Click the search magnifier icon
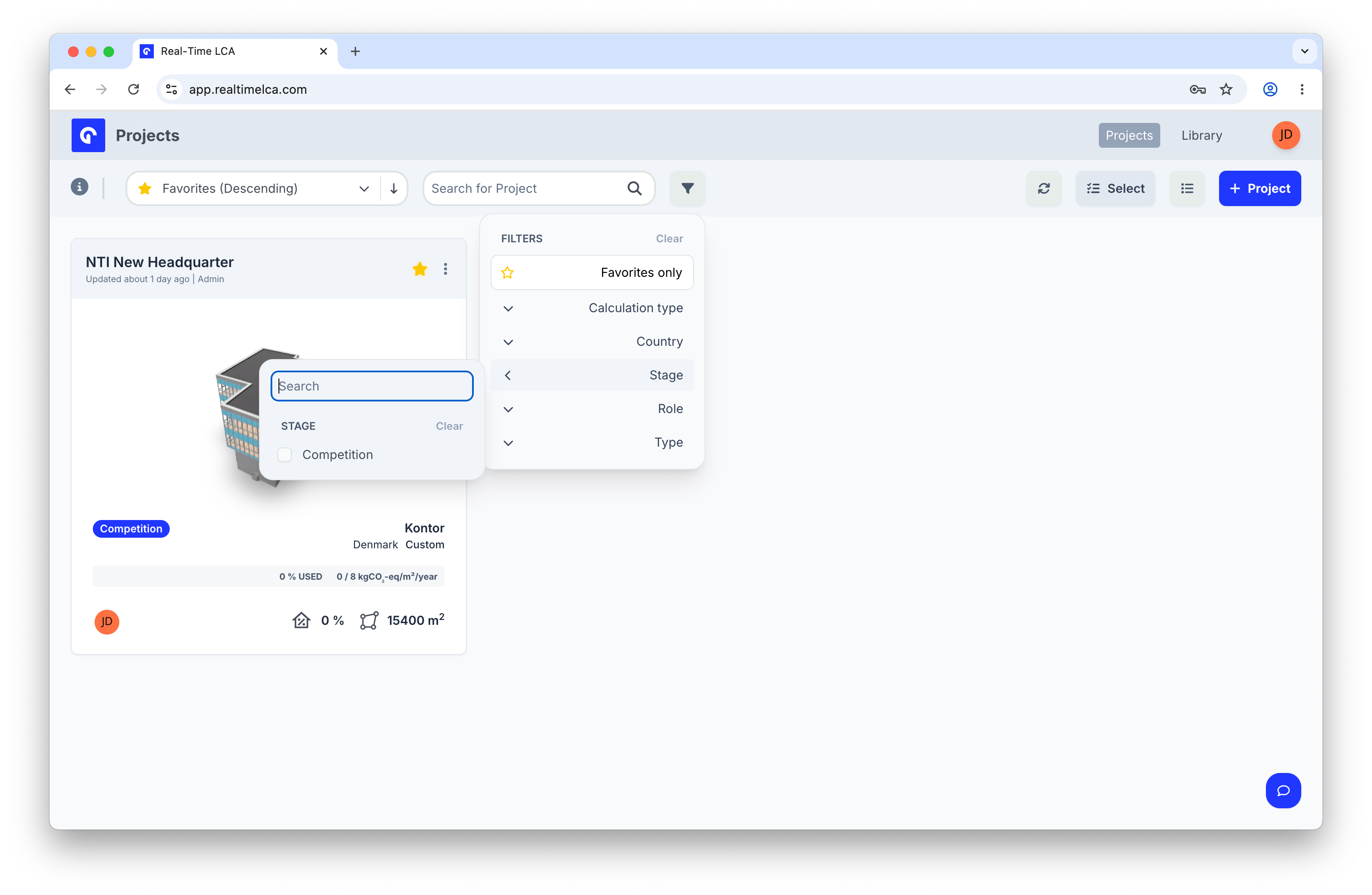Image resolution: width=1372 pixels, height=895 pixels. 634,188
